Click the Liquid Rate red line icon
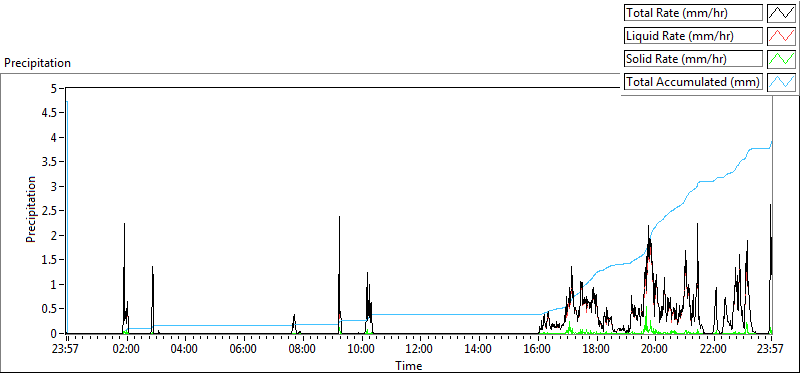 pyautogui.click(x=782, y=36)
